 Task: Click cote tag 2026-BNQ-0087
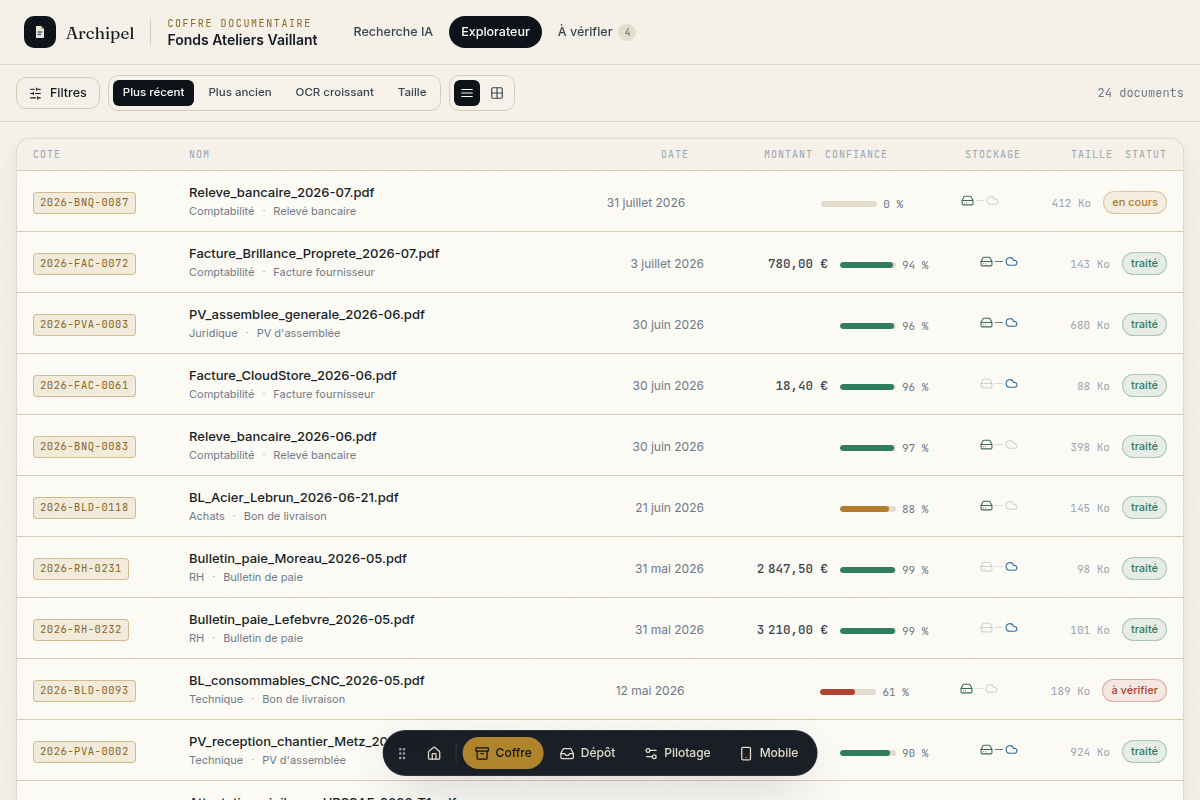[84, 203]
